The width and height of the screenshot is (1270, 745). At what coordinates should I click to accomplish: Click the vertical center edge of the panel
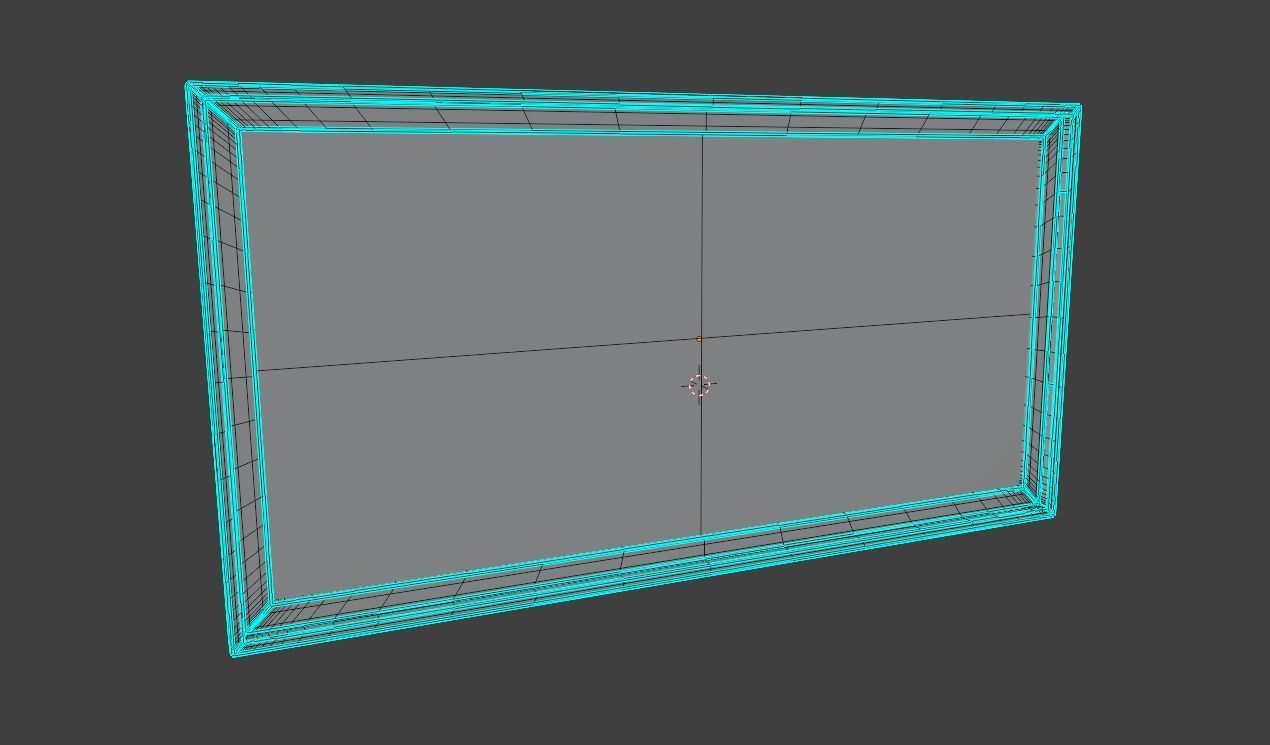(701, 335)
